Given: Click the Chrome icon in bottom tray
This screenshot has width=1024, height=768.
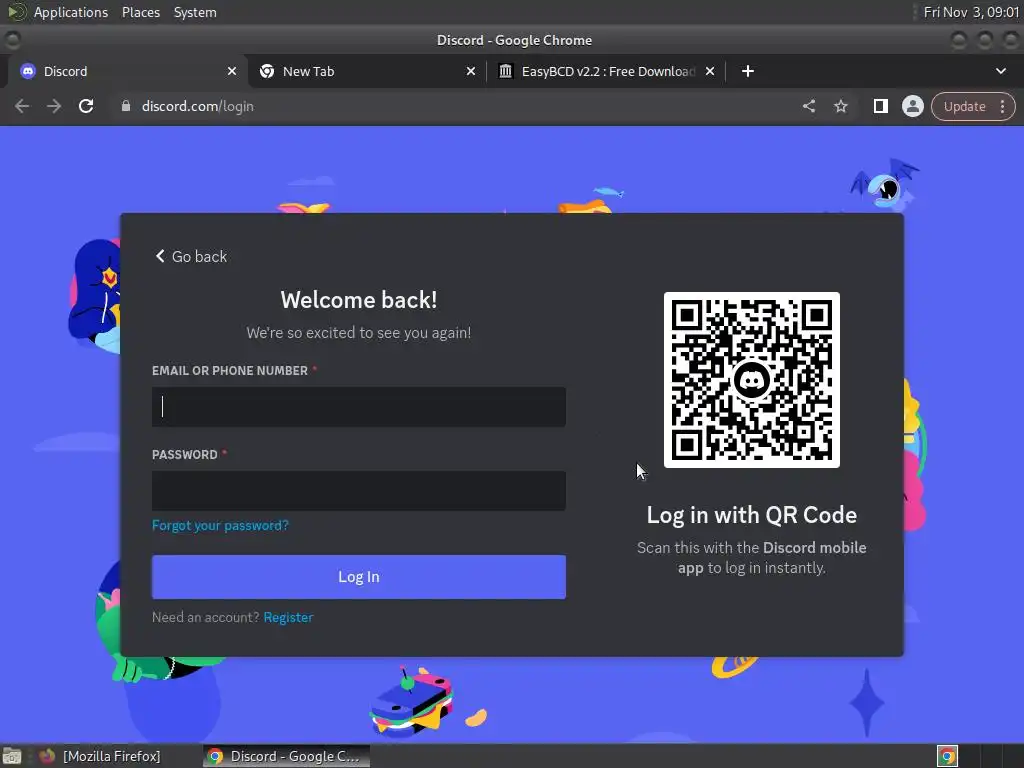Looking at the screenshot, I should (947, 756).
